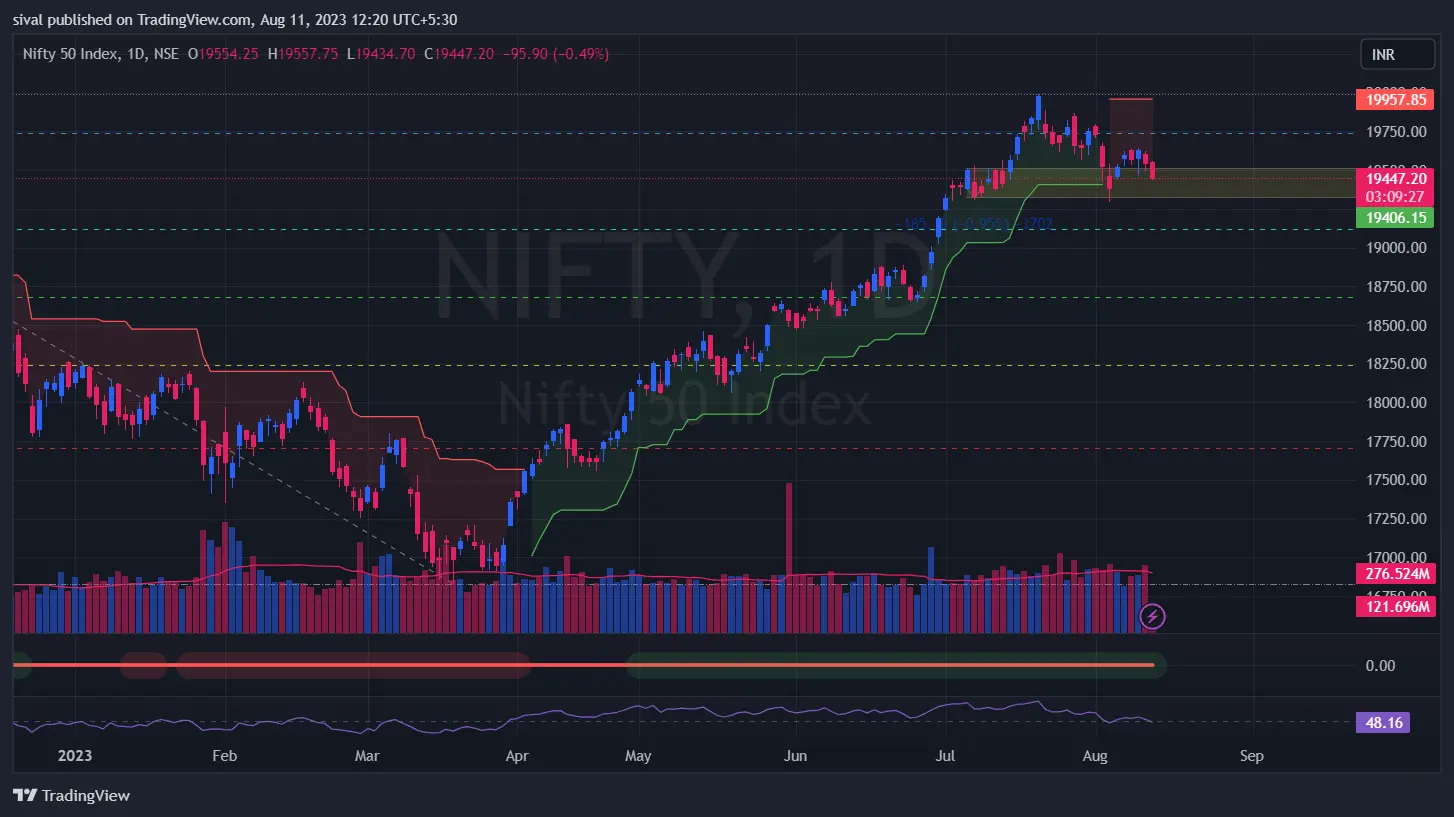Screen dimensions: 1454x817
Task: Select the Sep time axis label
Action: click(1251, 756)
